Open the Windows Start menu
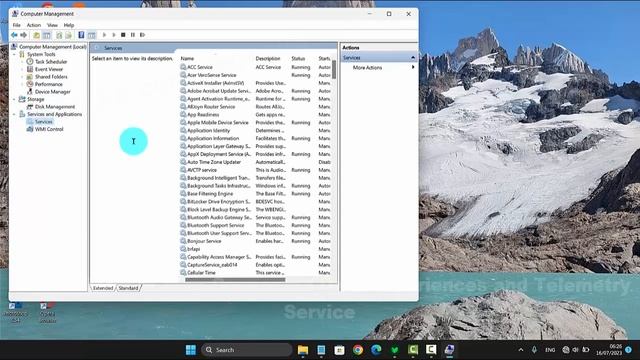 (x=191, y=350)
